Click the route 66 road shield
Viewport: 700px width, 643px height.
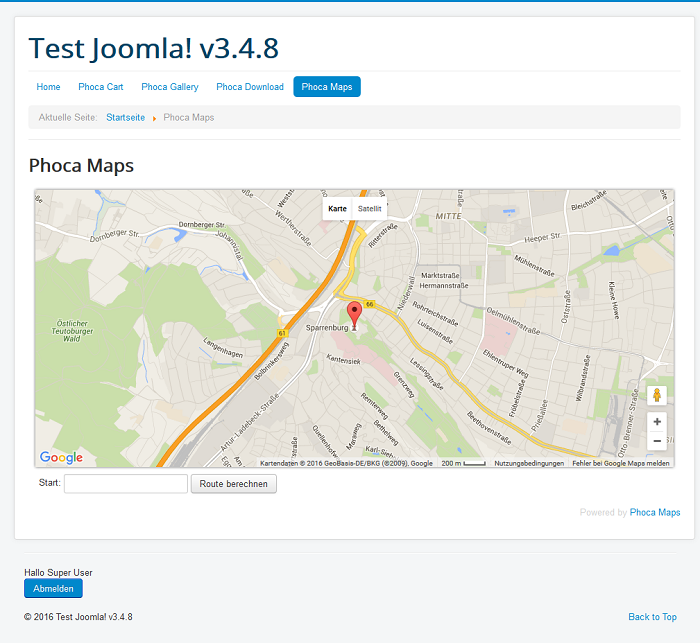(x=369, y=304)
